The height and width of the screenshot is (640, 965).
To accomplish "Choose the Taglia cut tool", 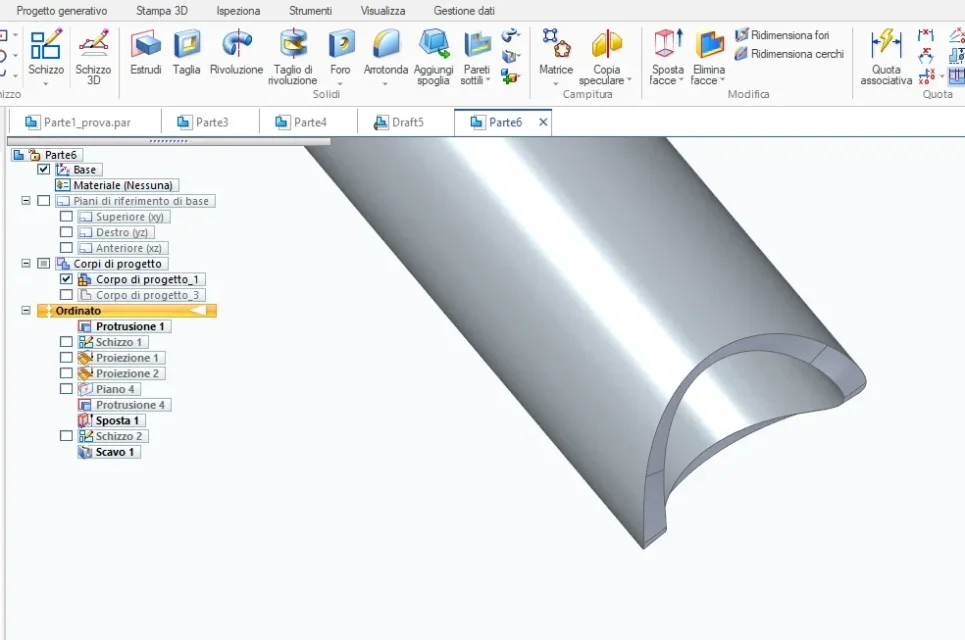I will (186, 53).
